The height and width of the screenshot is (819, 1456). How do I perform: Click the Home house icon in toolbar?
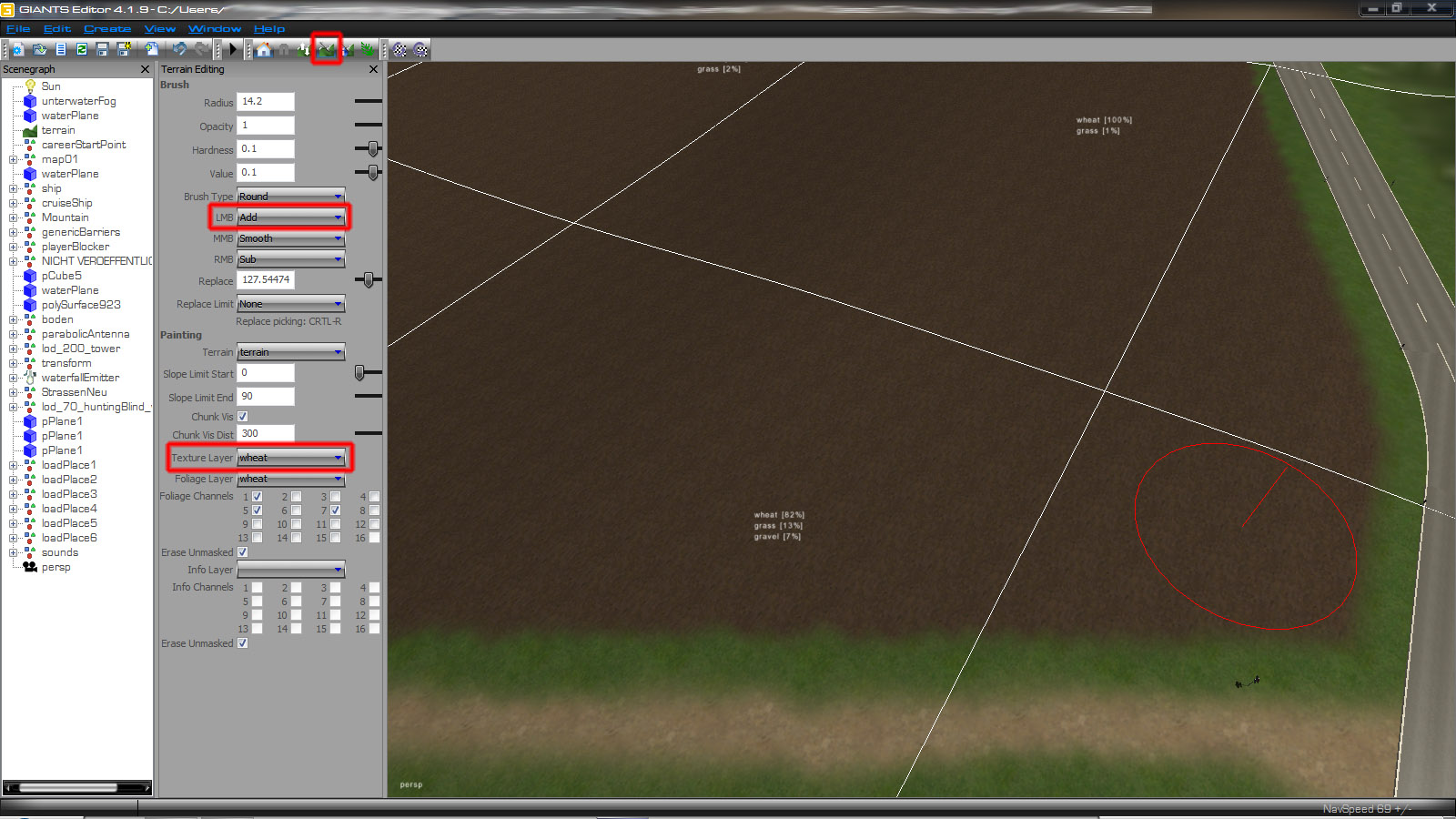point(264,49)
